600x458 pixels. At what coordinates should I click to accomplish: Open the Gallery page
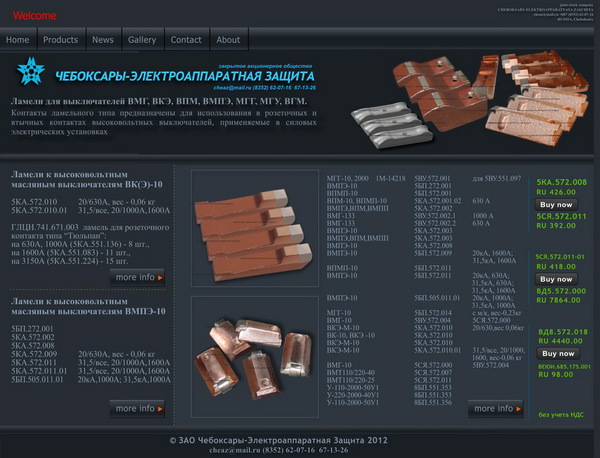(142, 40)
